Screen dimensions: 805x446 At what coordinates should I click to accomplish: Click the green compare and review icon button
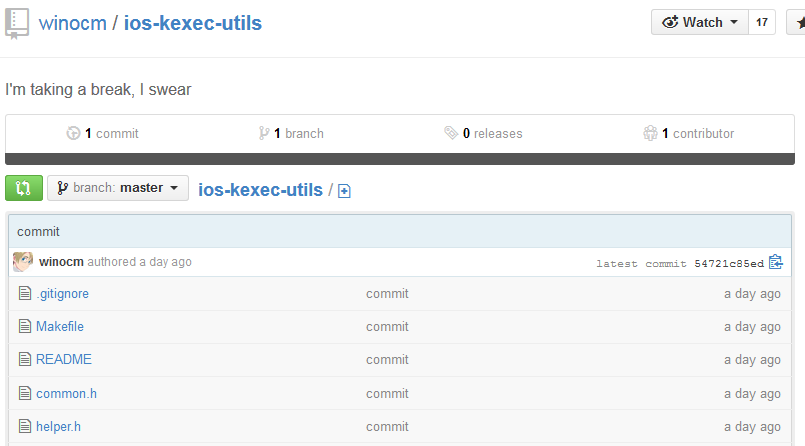coord(24,188)
